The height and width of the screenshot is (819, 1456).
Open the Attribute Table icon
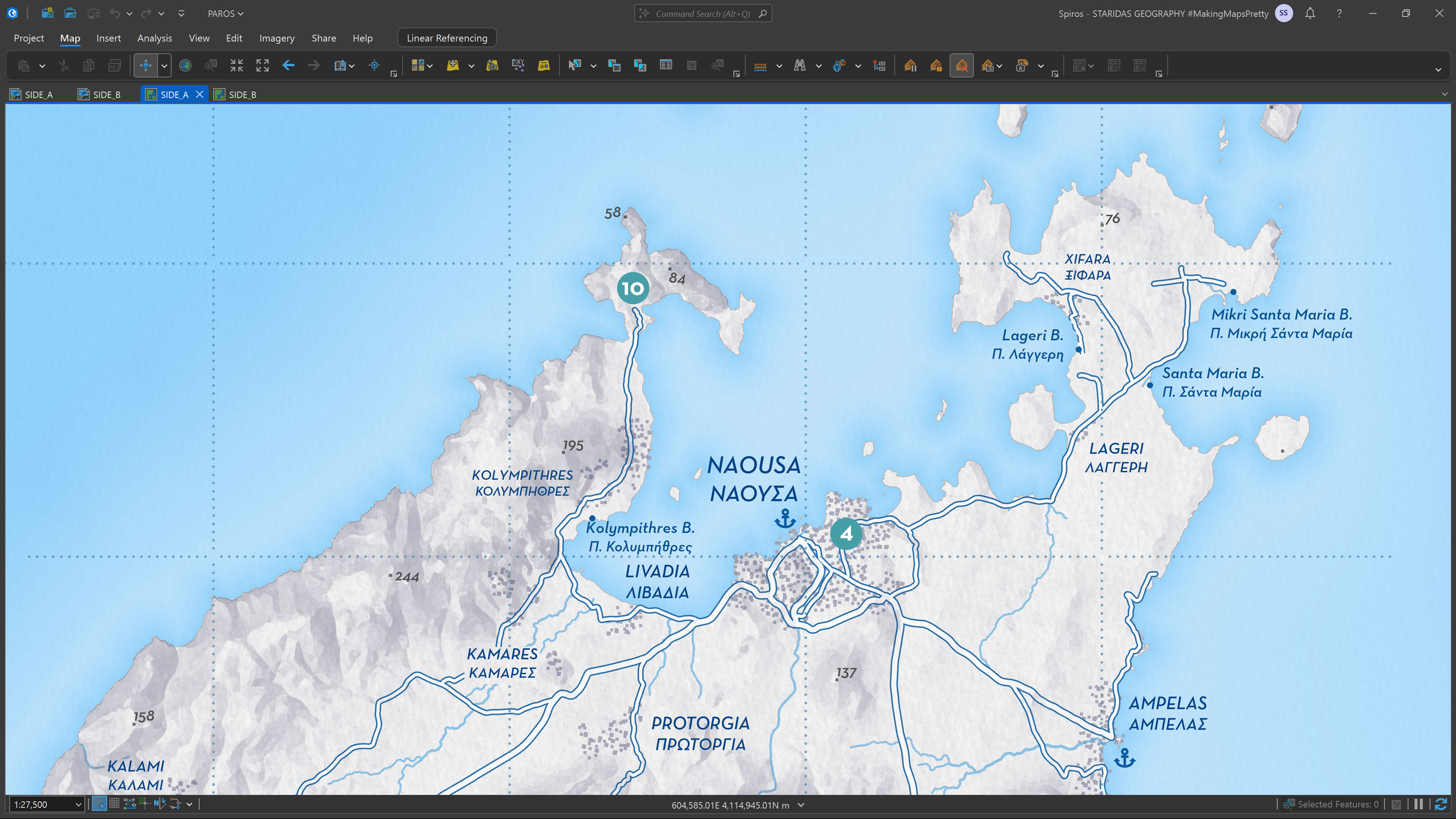[666, 66]
